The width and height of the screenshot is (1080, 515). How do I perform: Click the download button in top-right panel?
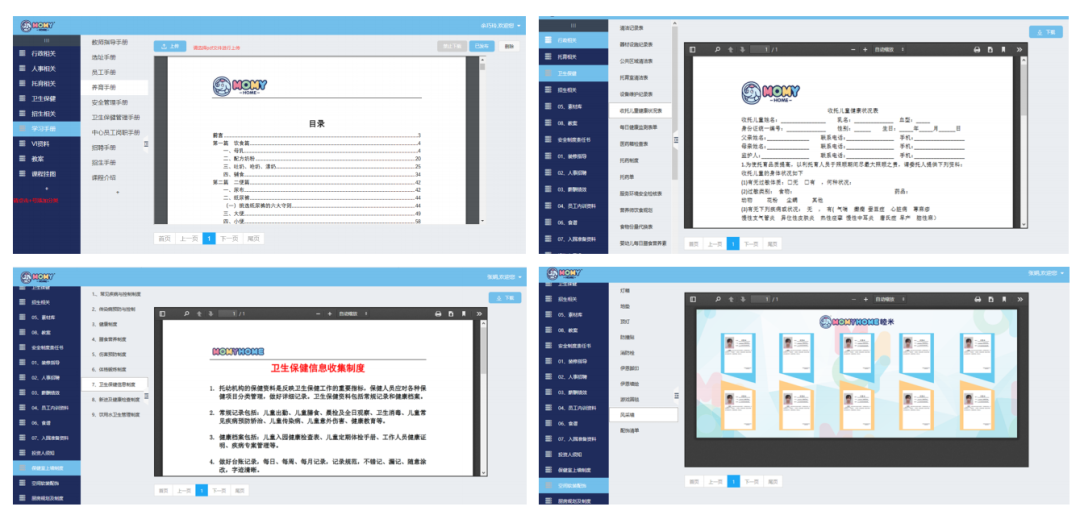(1045, 32)
